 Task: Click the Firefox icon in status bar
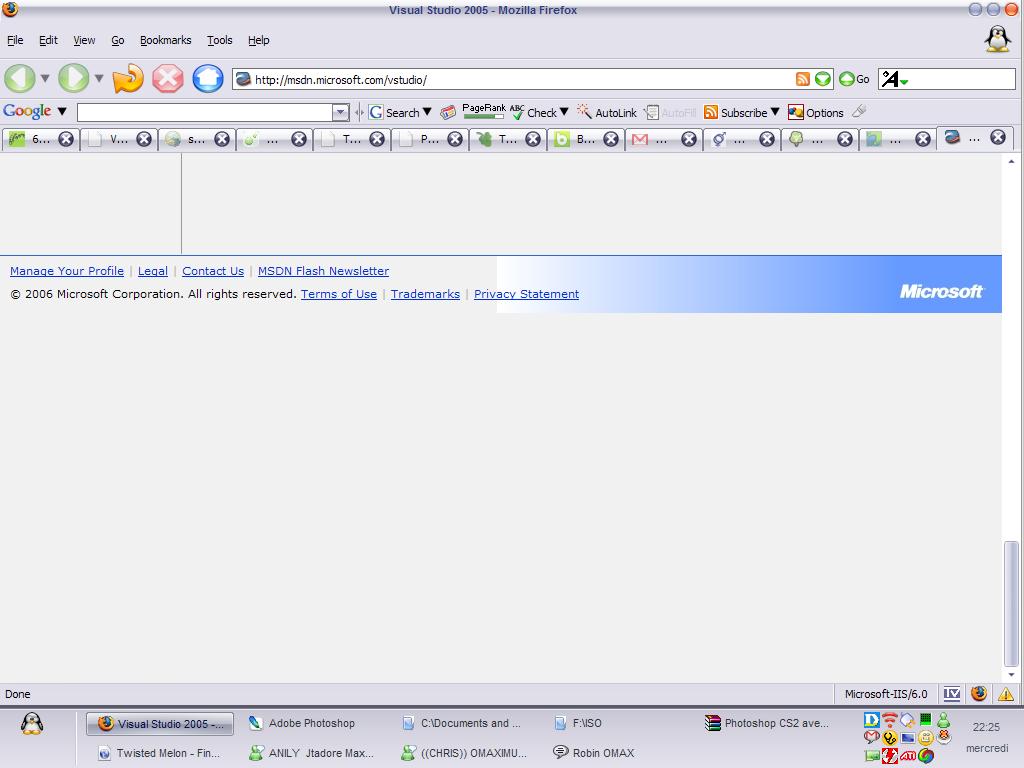tap(979, 694)
